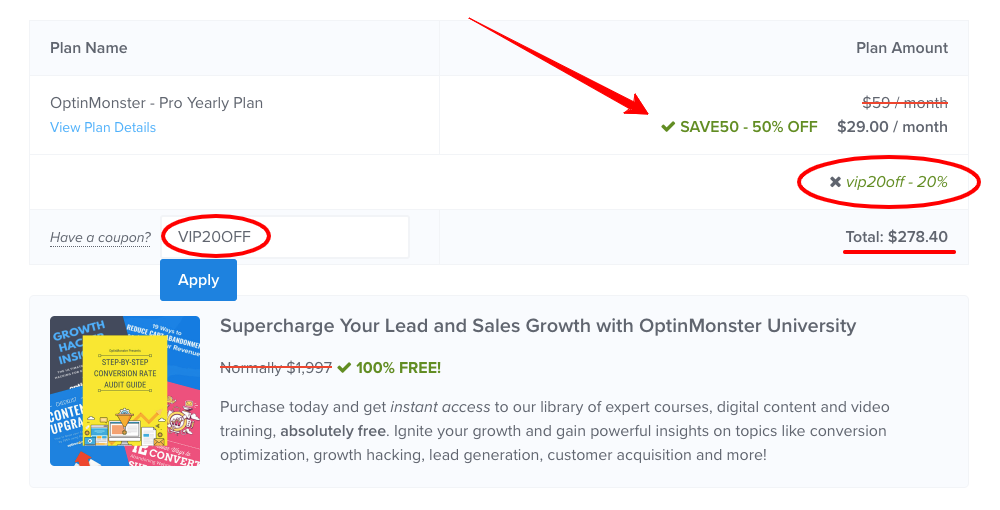Viewport: 1000px width, 510px height.
Task: Click the "Have a coupon?" label
Action: [100, 238]
